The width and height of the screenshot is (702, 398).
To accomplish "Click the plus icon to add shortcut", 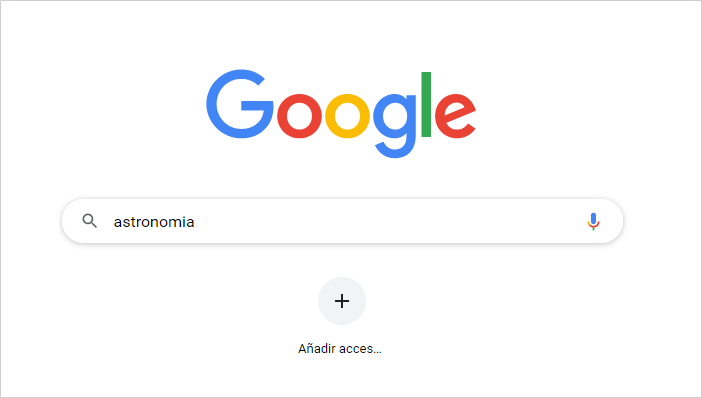I will pyautogui.click(x=342, y=301).
